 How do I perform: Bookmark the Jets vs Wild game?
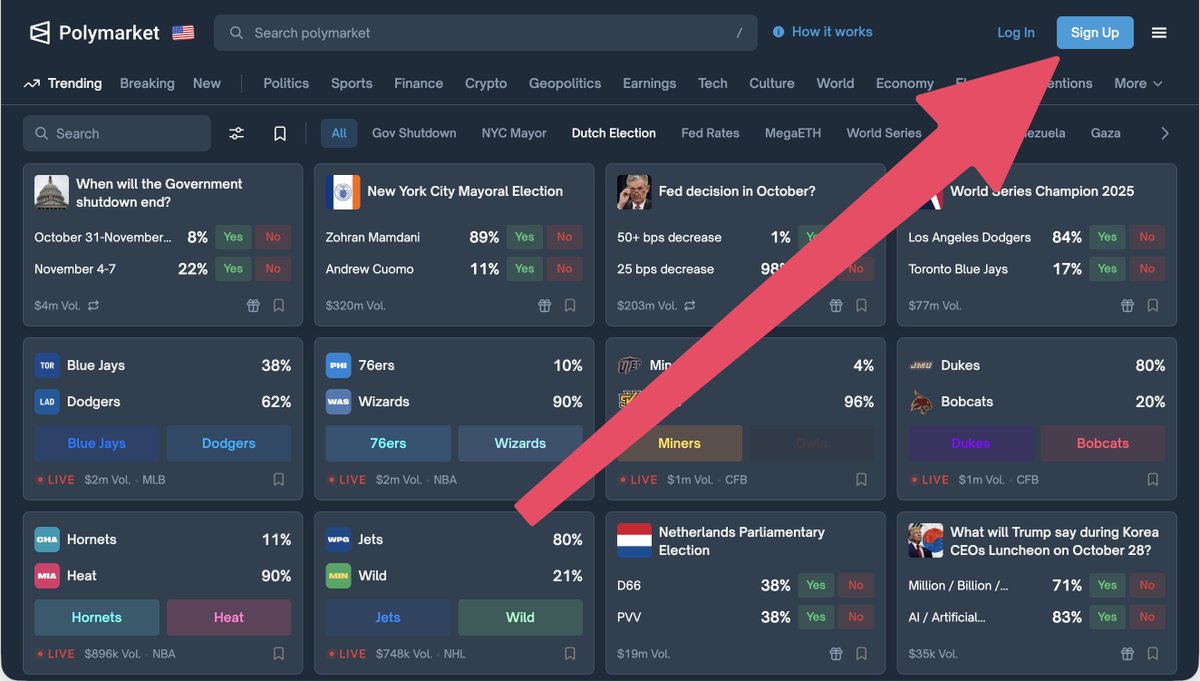570,654
